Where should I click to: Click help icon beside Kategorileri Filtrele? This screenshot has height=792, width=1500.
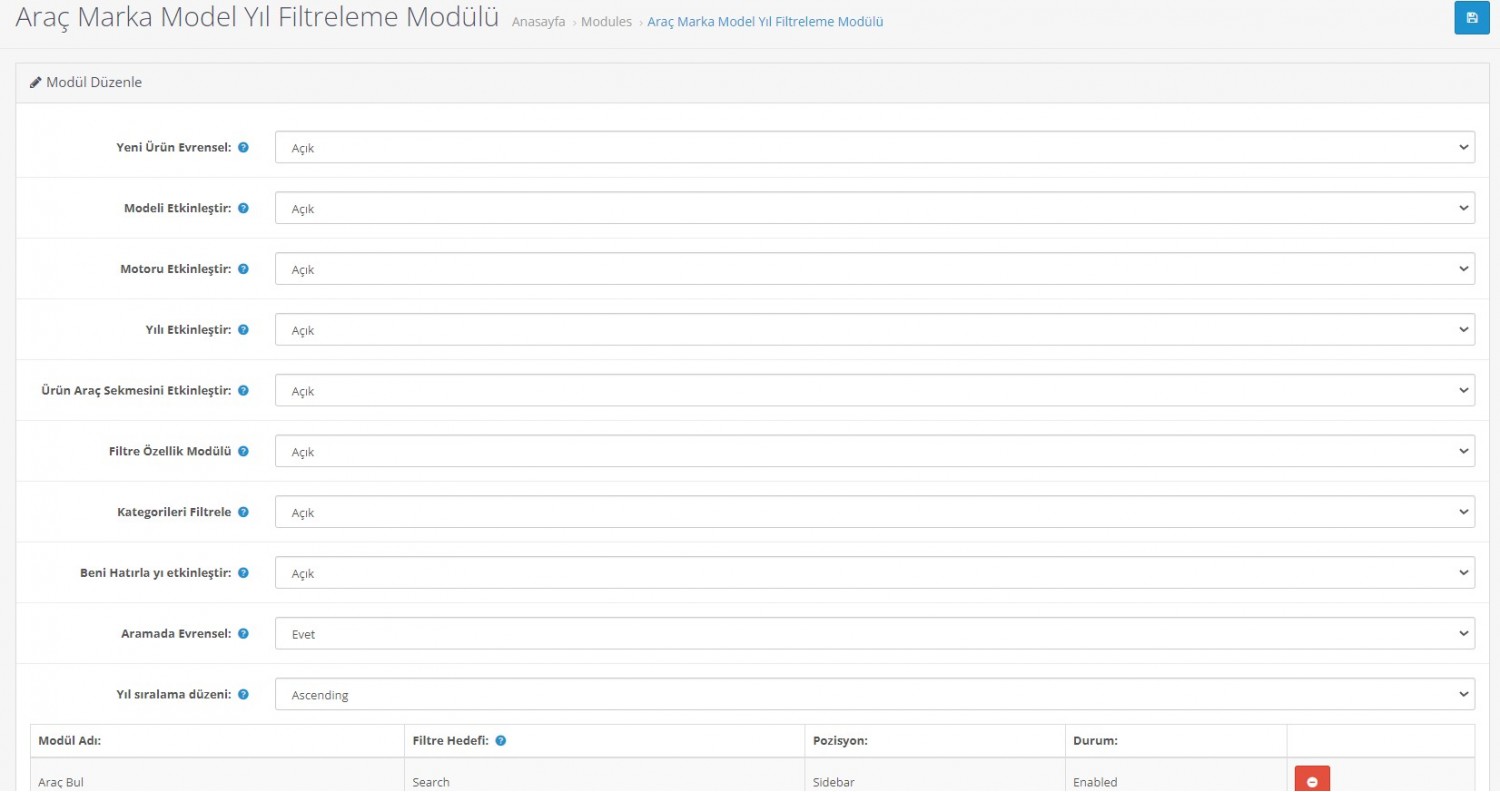(243, 512)
